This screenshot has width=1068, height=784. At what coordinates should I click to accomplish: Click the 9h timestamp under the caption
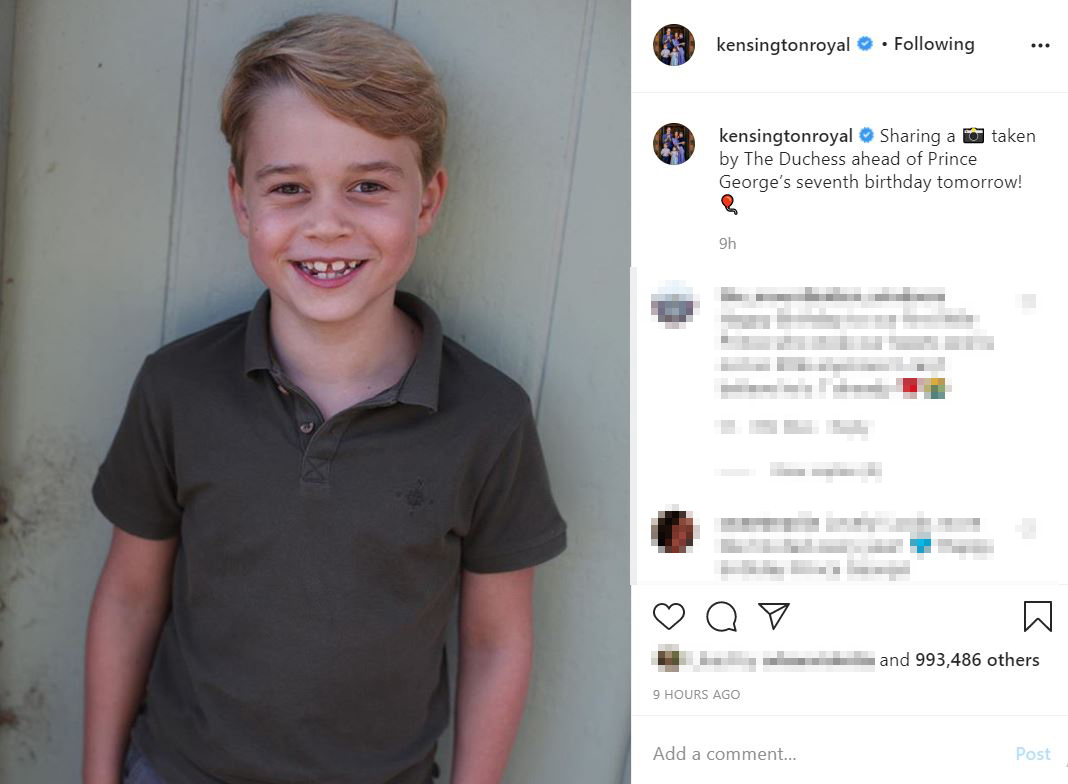tap(728, 243)
